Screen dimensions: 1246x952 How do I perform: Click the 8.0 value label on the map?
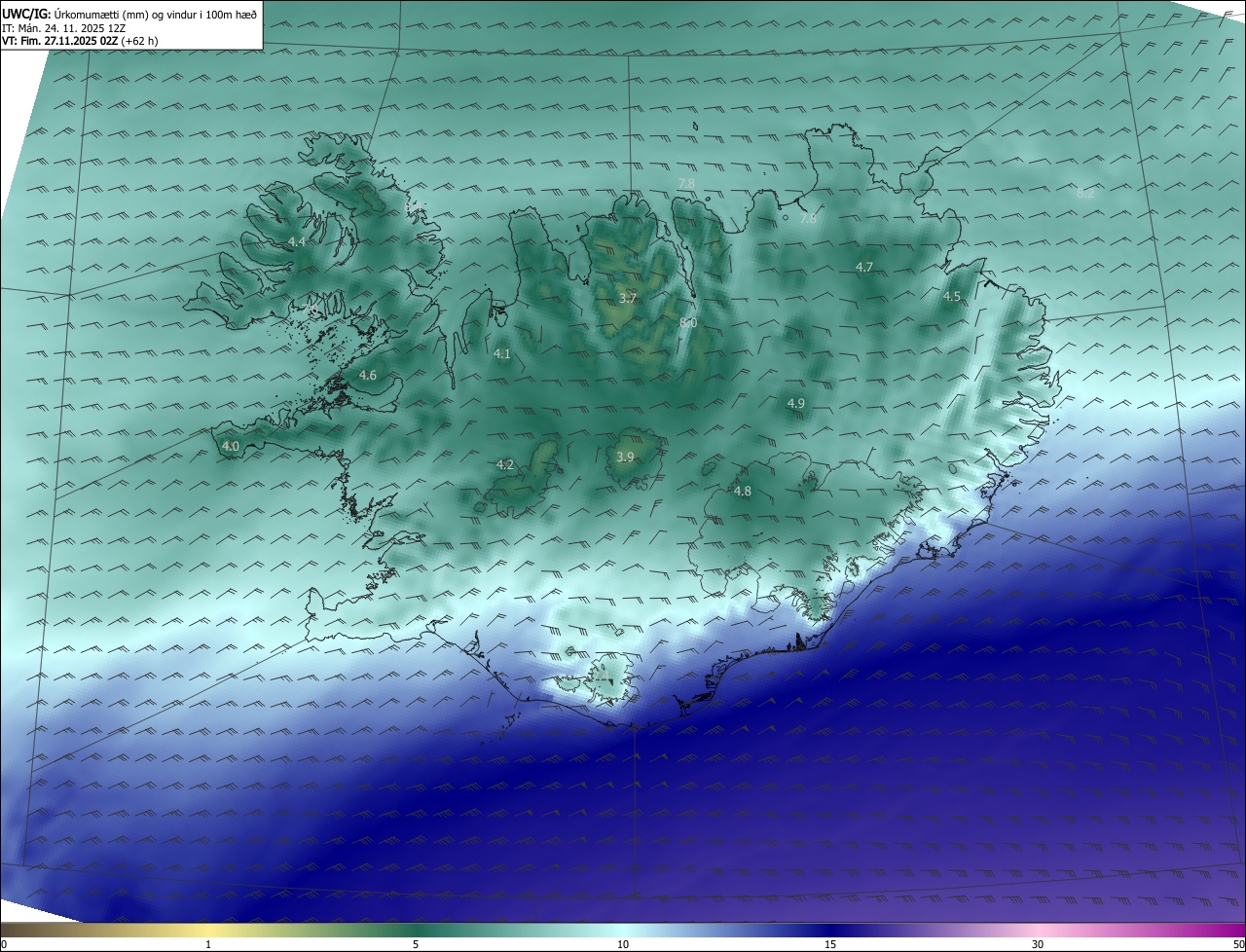click(688, 322)
